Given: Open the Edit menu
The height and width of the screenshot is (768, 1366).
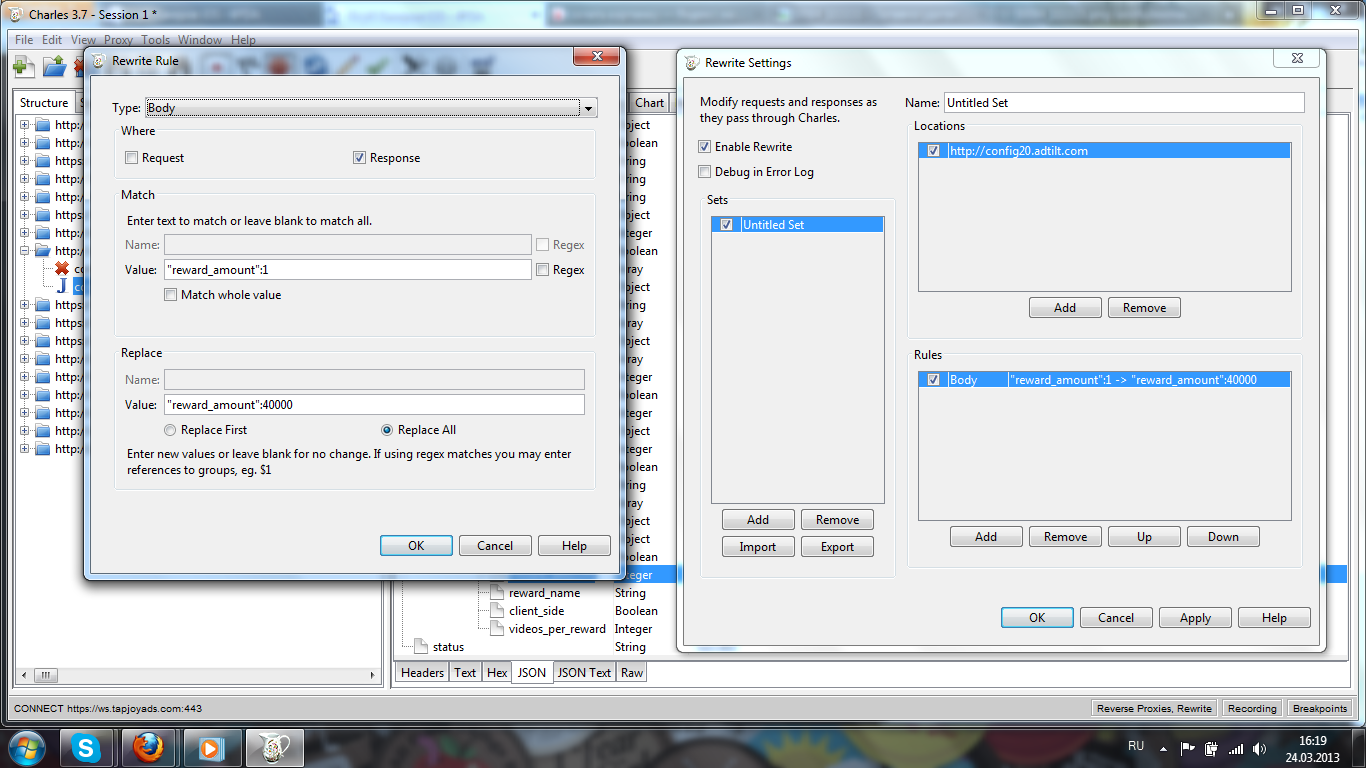Looking at the screenshot, I should [x=52, y=40].
